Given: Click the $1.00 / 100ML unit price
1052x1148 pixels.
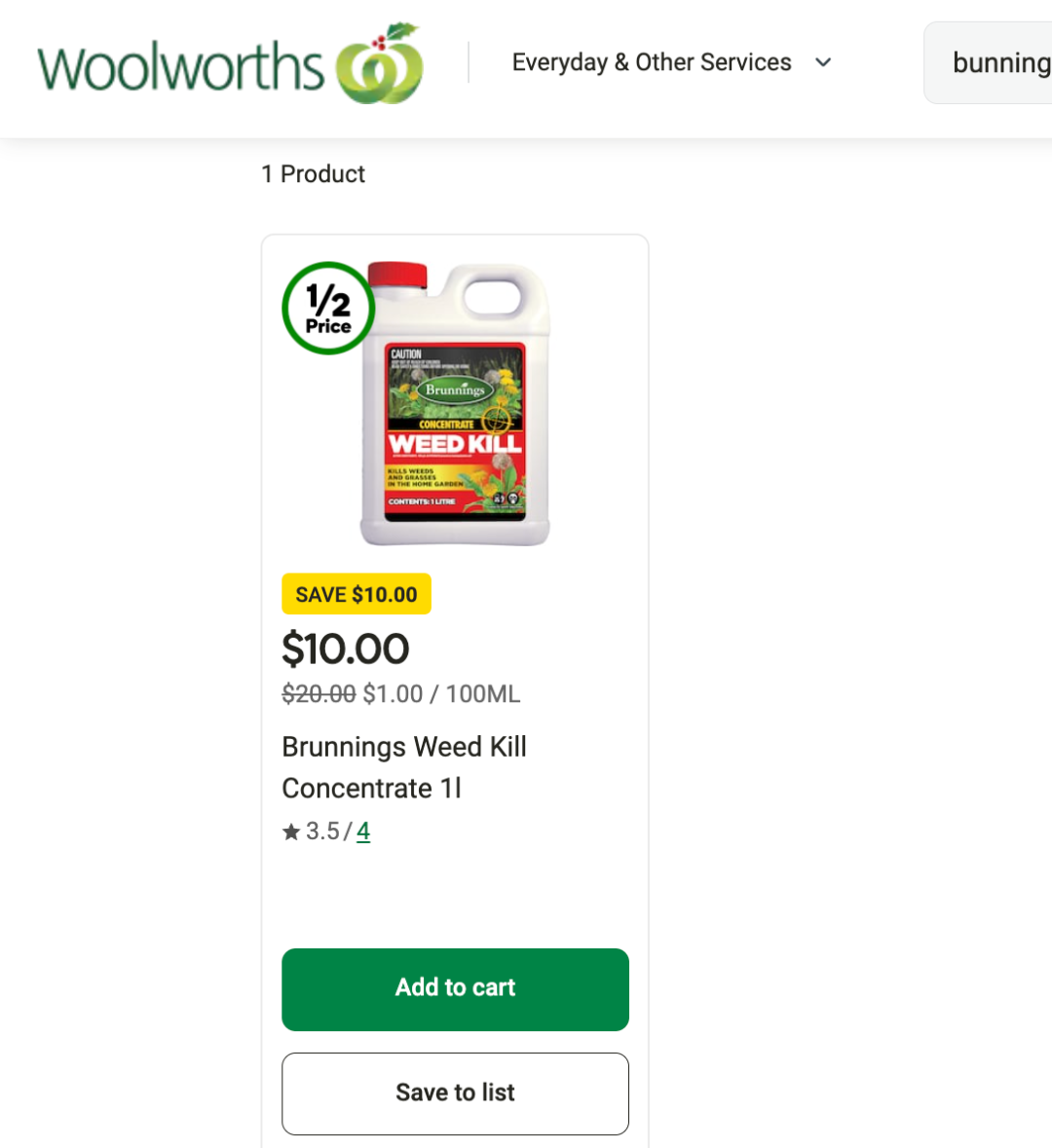Looking at the screenshot, I should point(442,693).
